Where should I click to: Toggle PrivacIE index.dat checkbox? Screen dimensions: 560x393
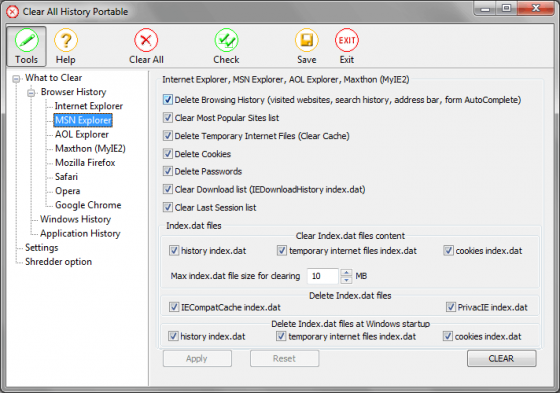click(x=451, y=307)
